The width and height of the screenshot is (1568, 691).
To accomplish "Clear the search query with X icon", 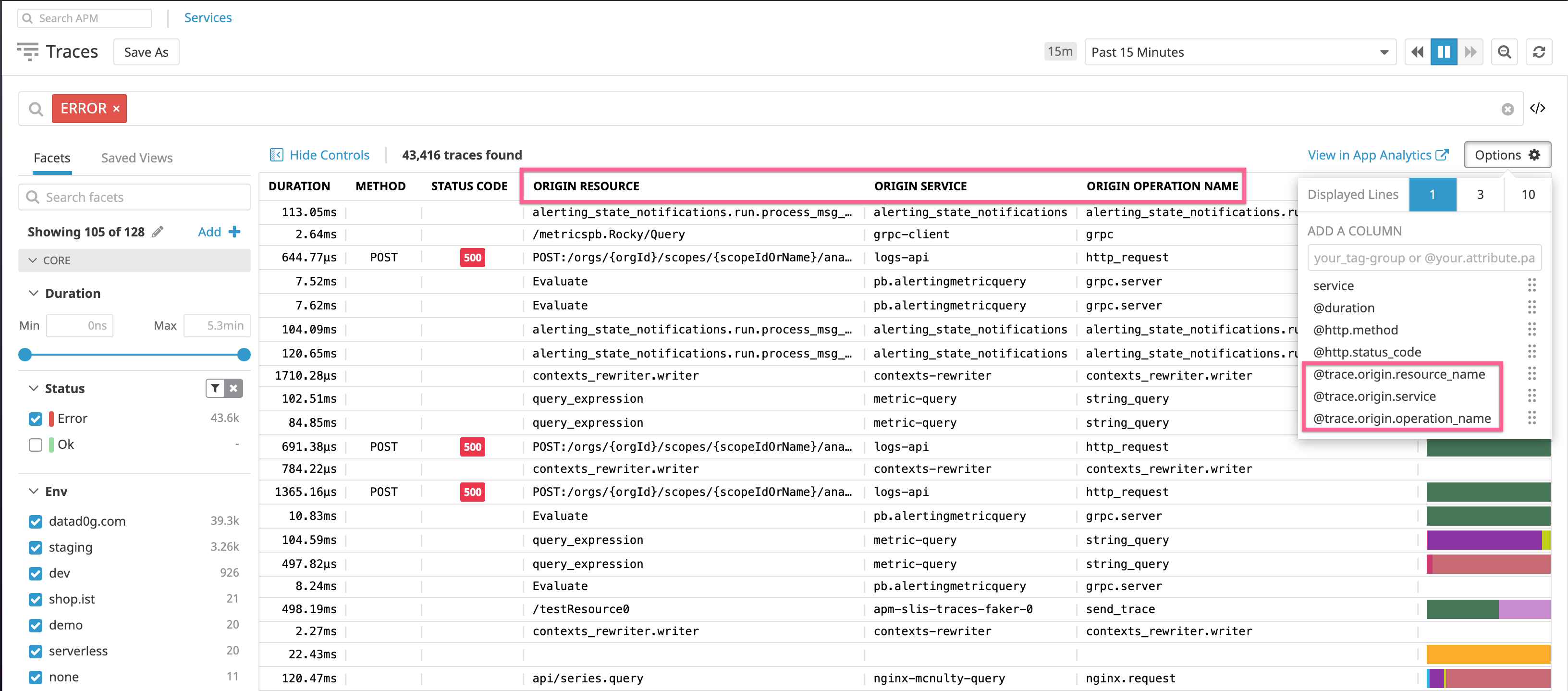I will pyautogui.click(x=1507, y=109).
